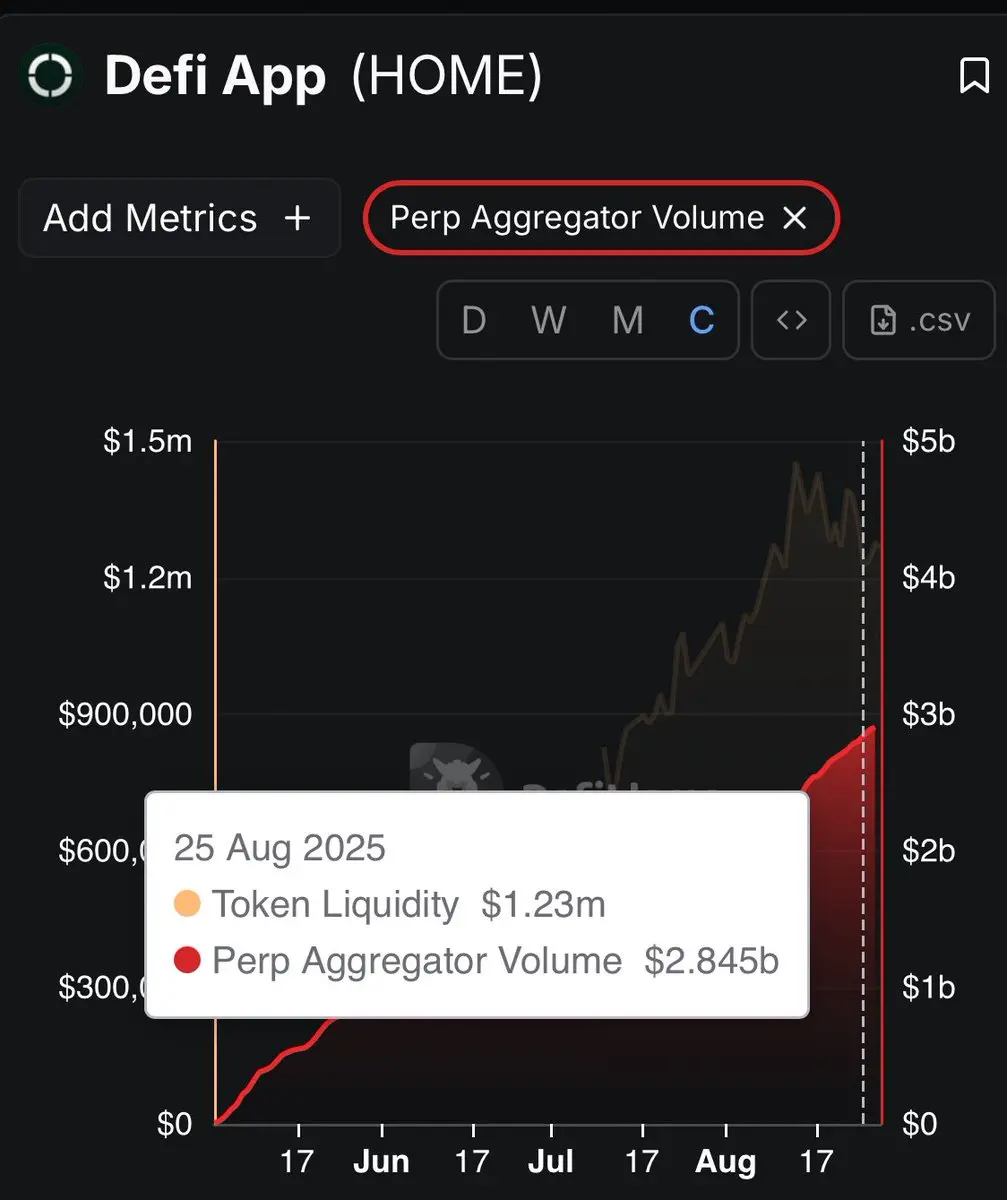Select Cumulative (C) chart mode
Screen dimensions: 1007x1200
point(702,320)
